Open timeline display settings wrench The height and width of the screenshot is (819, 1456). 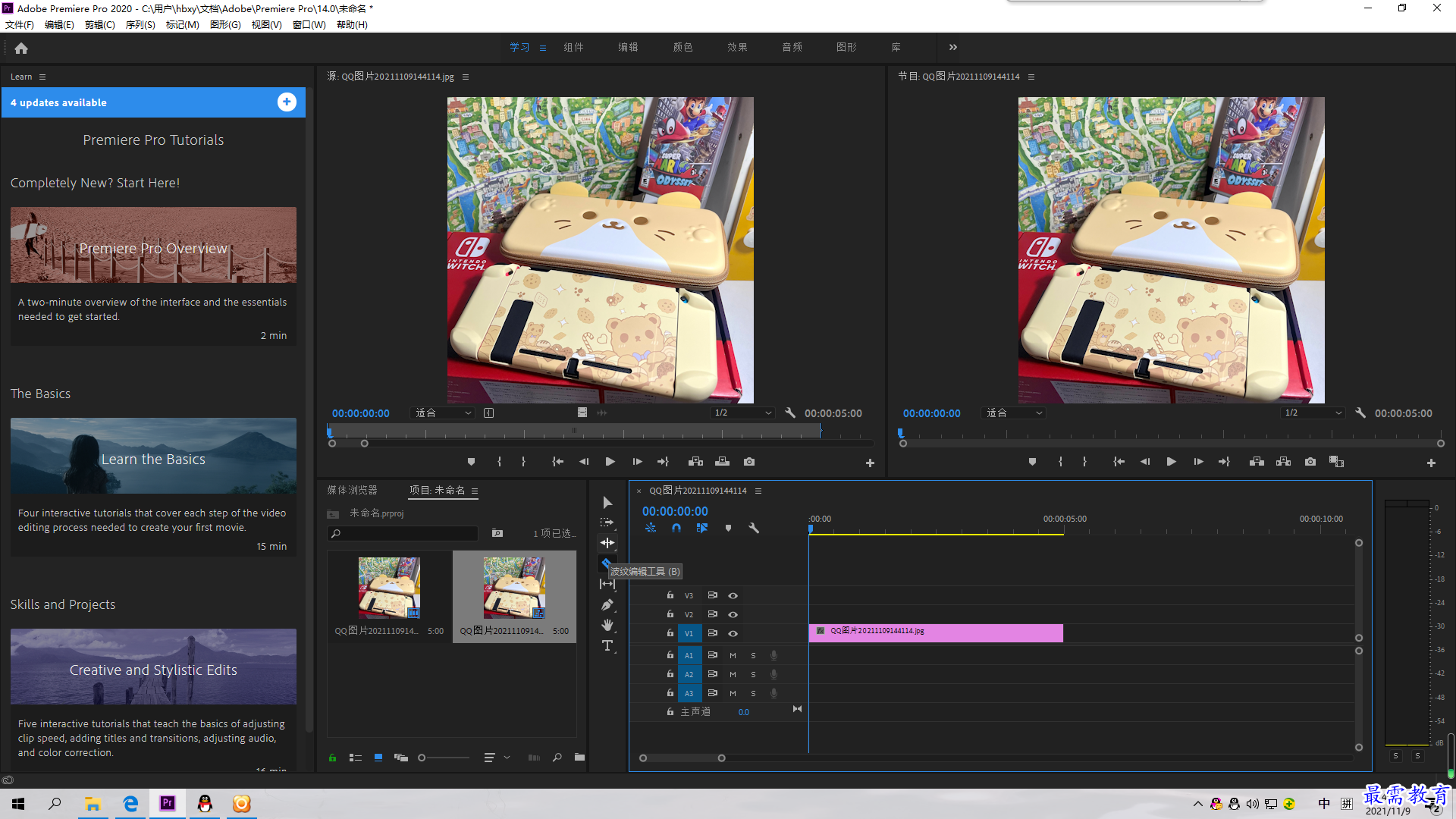[754, 528]
